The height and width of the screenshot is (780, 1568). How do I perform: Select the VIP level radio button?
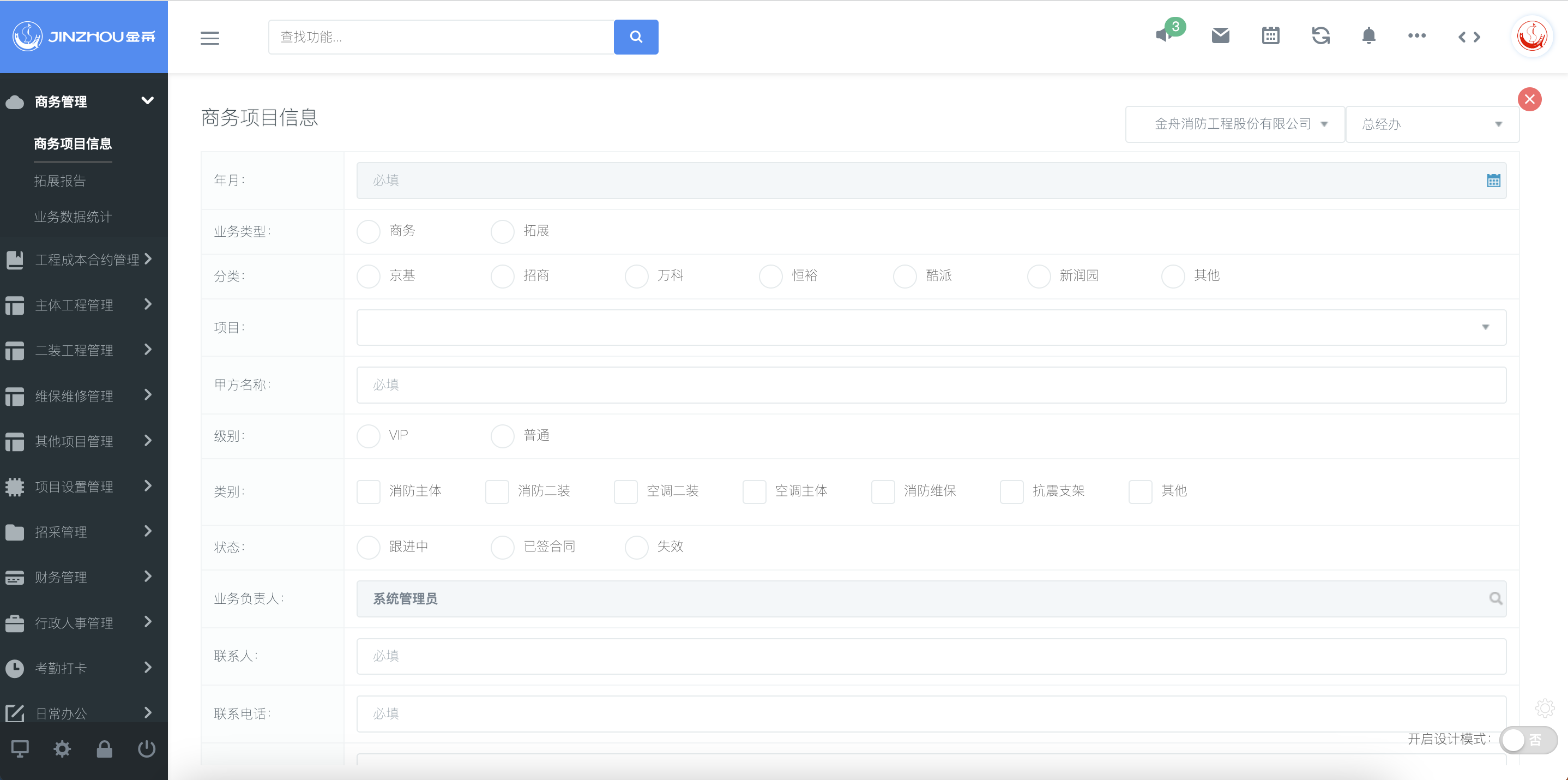(x=368, y=436)
